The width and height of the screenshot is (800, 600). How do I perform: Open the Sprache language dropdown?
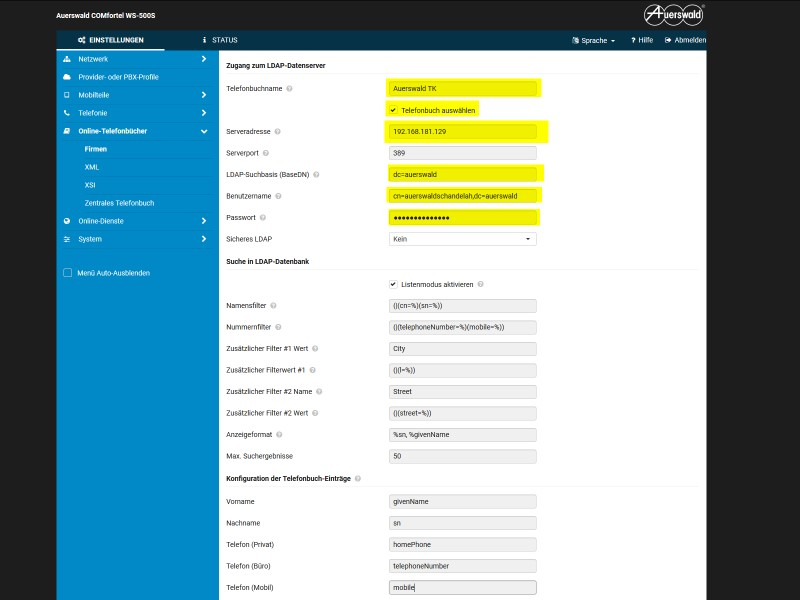tap(594, 41)
